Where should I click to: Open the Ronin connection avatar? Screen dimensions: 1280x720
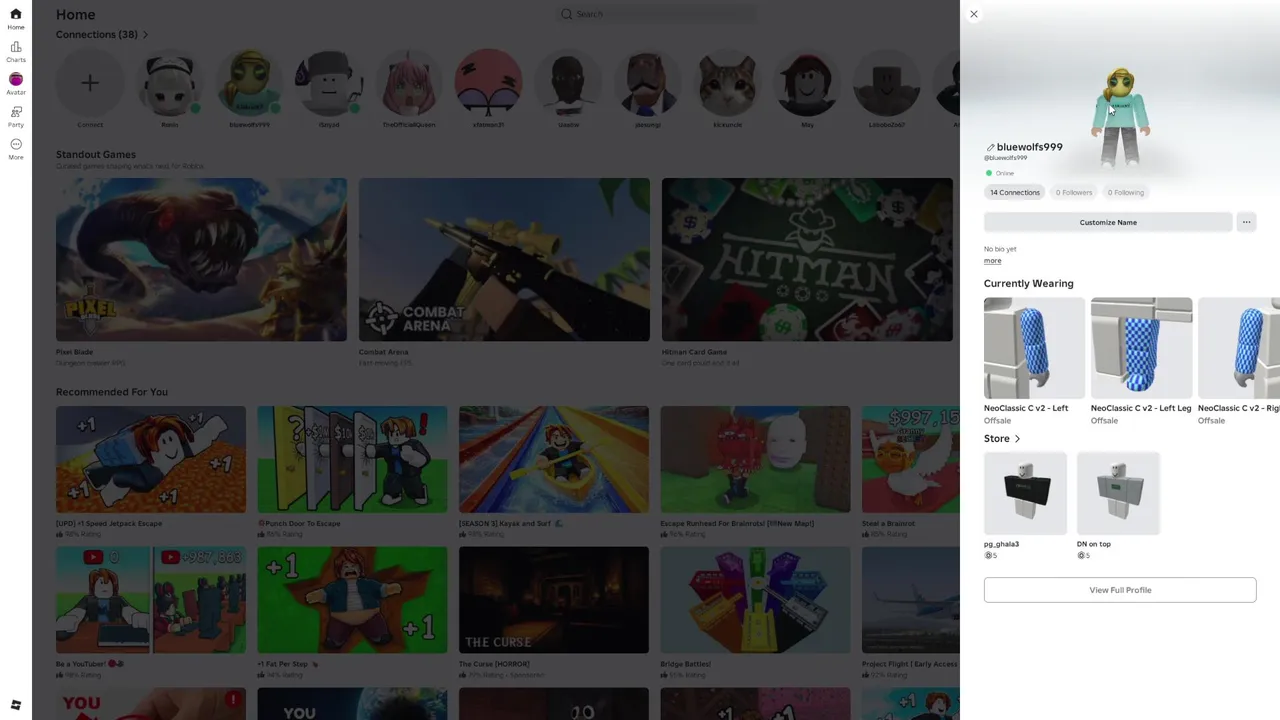click(170, 83)
